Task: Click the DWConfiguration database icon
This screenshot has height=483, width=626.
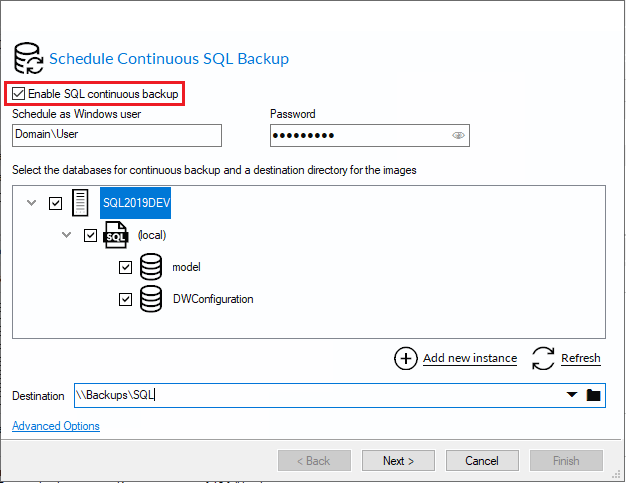Action: (x=151, y=299)
